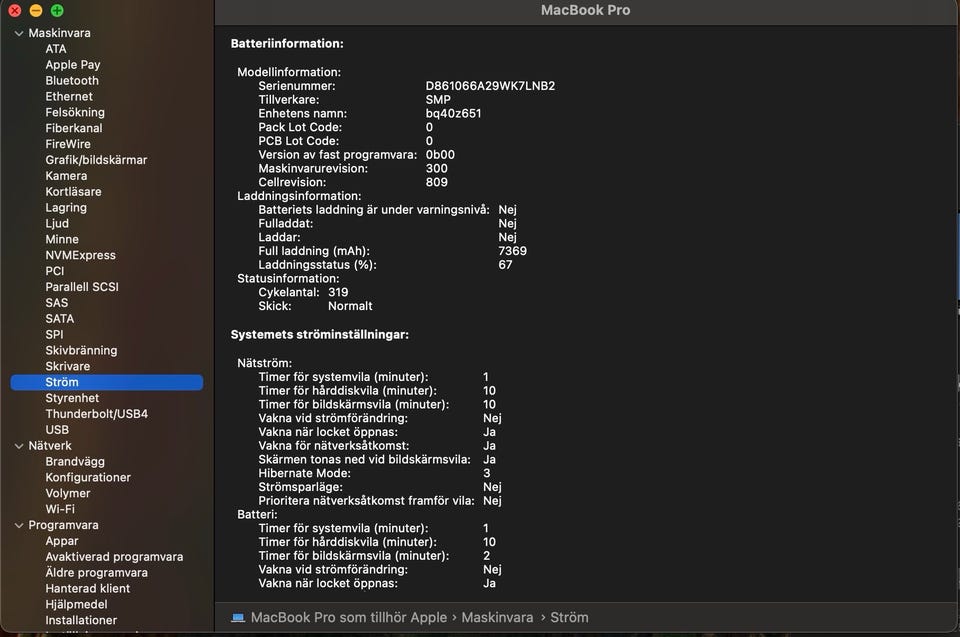Click Ström in the bottom path bar
Image resolution: width=960 pixels, height=637 pixels.
click(569, 618)
